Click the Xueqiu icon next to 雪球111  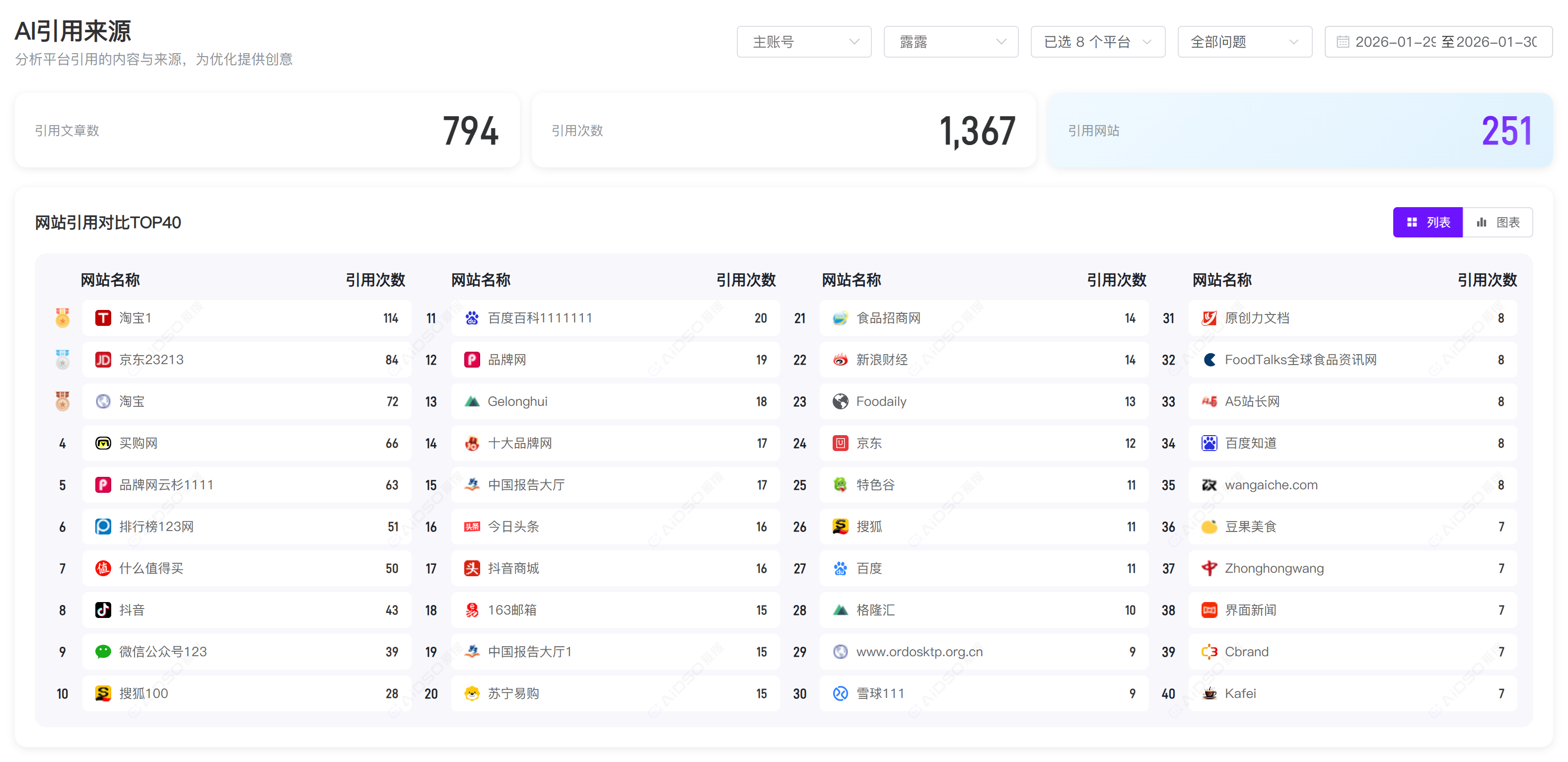click(840, 694)
